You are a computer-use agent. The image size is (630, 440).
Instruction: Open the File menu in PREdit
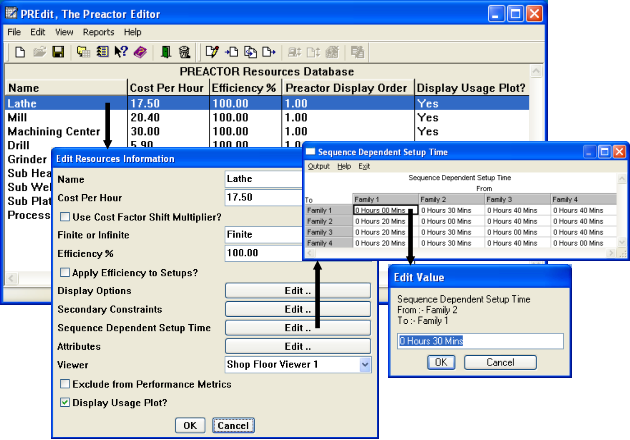14,32
